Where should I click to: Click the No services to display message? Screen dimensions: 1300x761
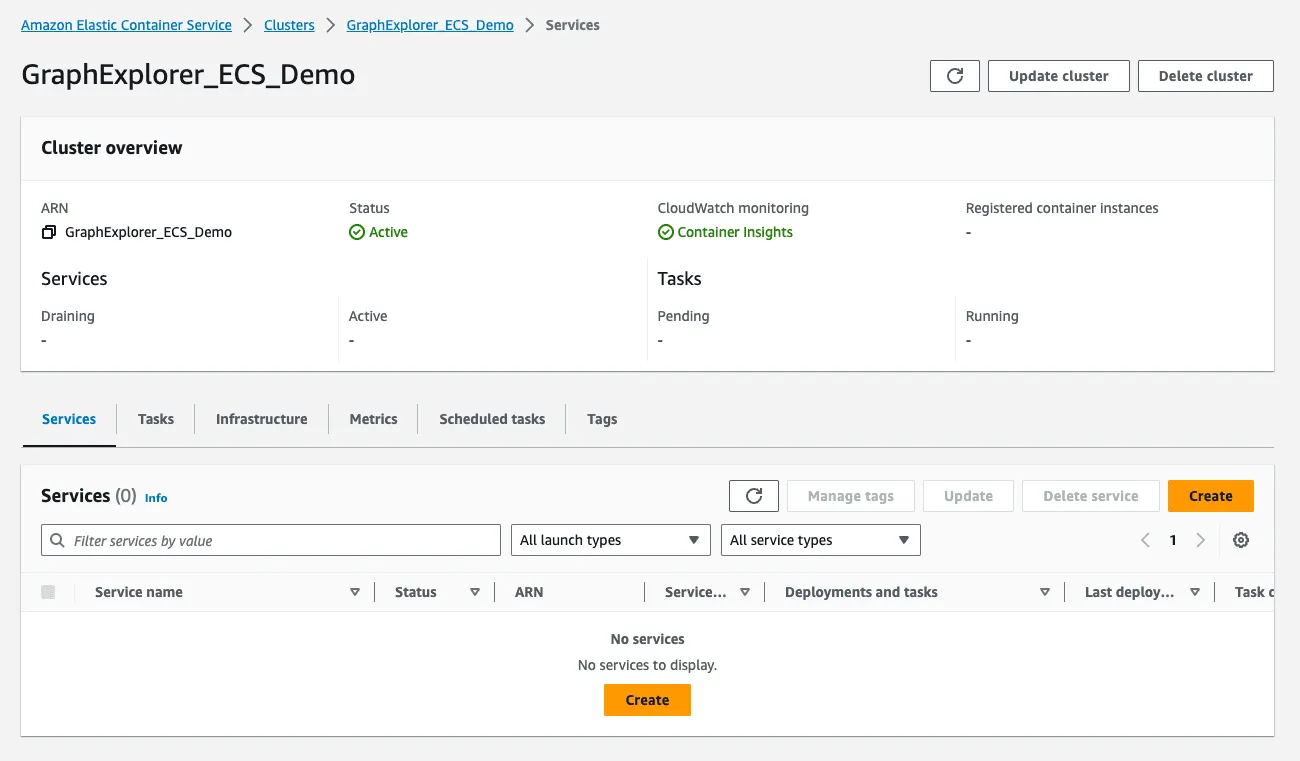pyautogui.click(x=647, y=665)
